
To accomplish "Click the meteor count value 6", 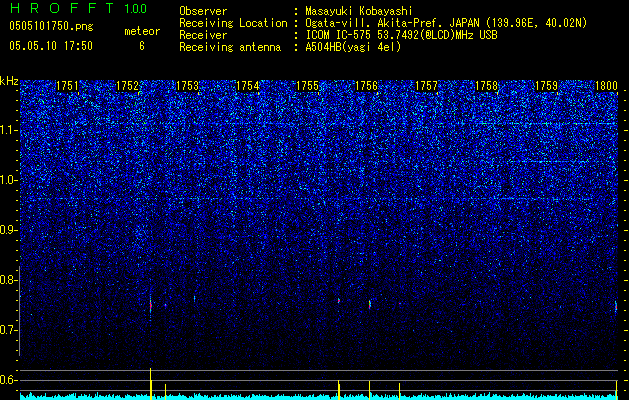I will (142, 46).
